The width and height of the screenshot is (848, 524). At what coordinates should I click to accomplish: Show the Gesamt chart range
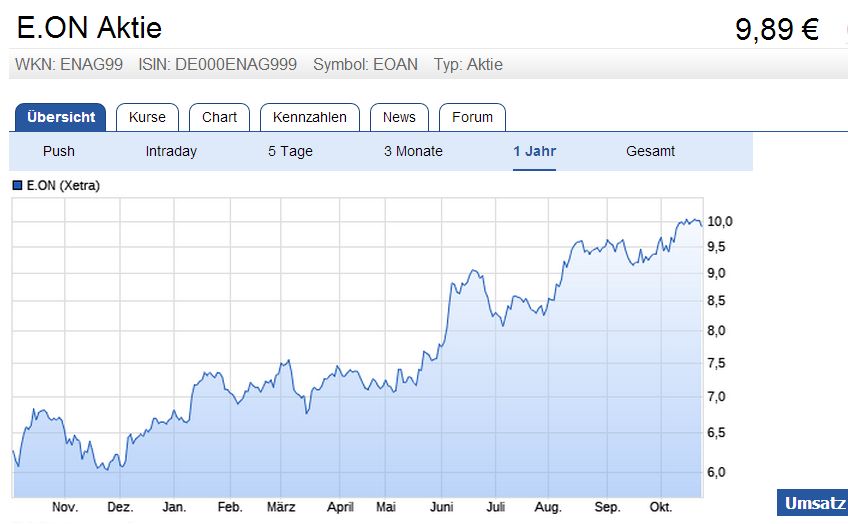click(x=650, y=151)
